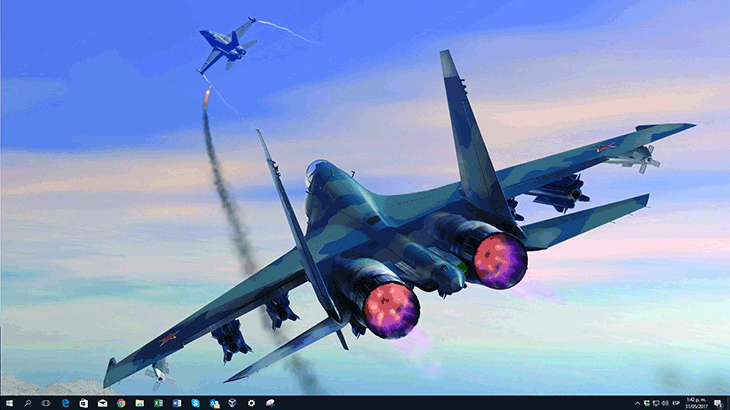
Task: Open the Action Center notifications icon
Action: 718,403
